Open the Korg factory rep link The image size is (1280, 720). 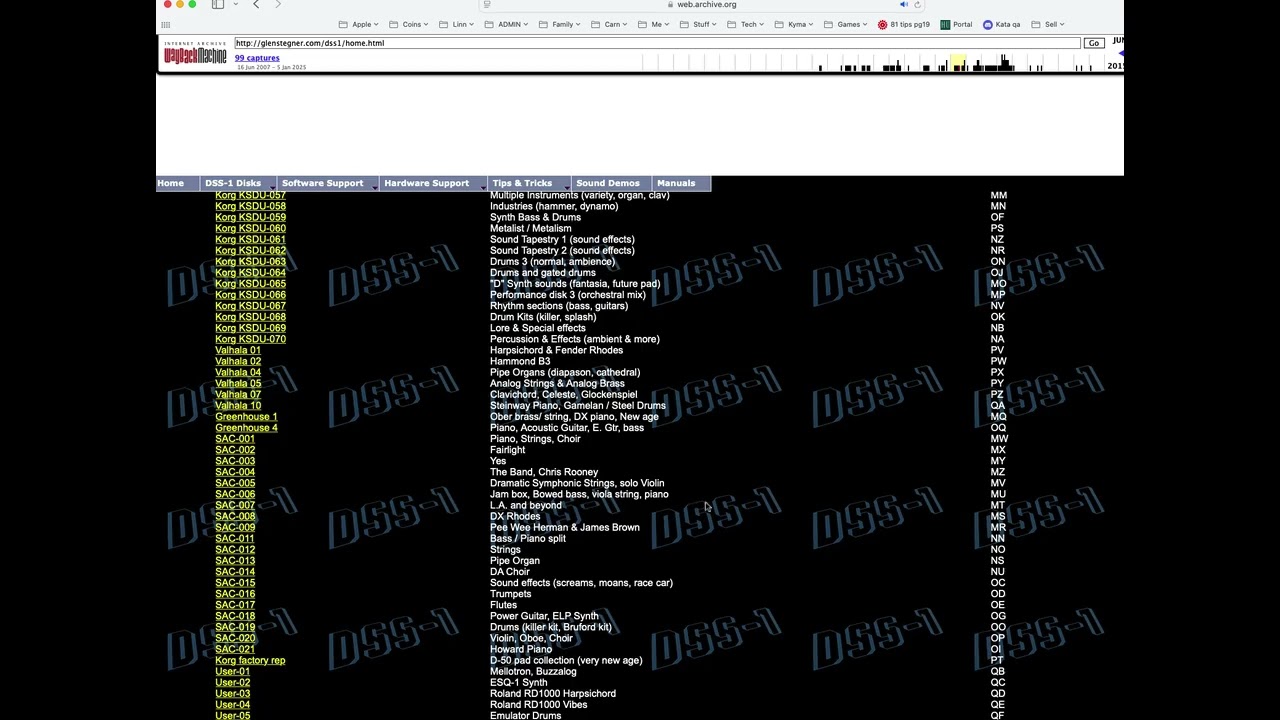tap(250, 660)
